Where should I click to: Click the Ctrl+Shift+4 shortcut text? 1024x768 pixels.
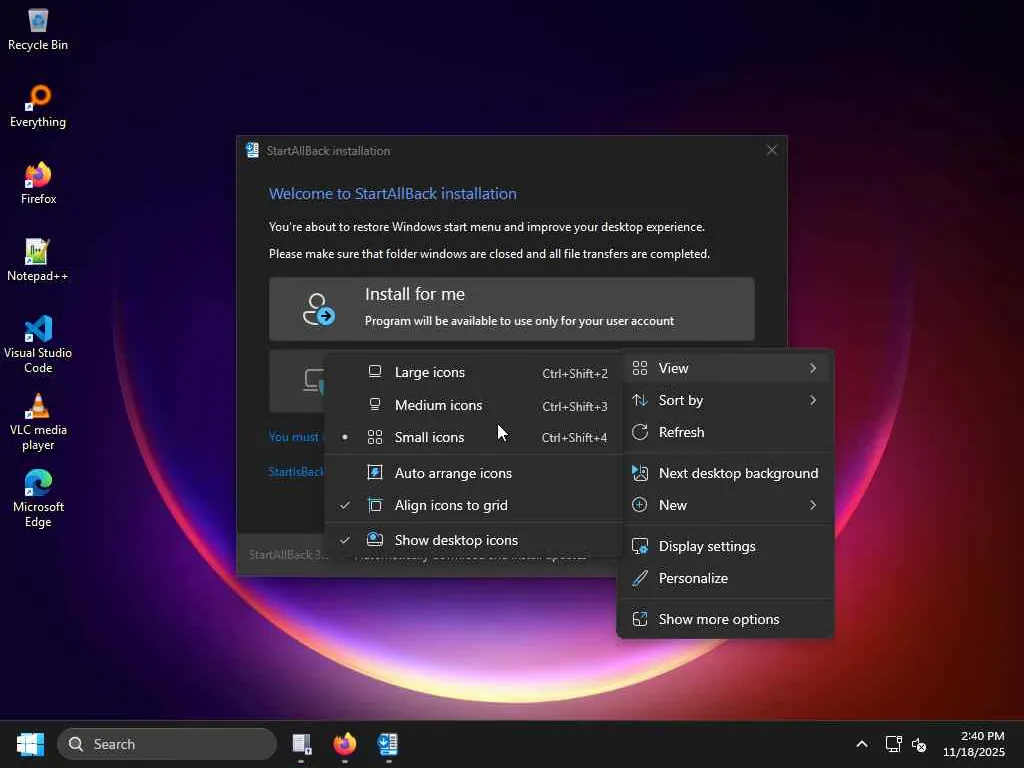(x=574, y=438)
